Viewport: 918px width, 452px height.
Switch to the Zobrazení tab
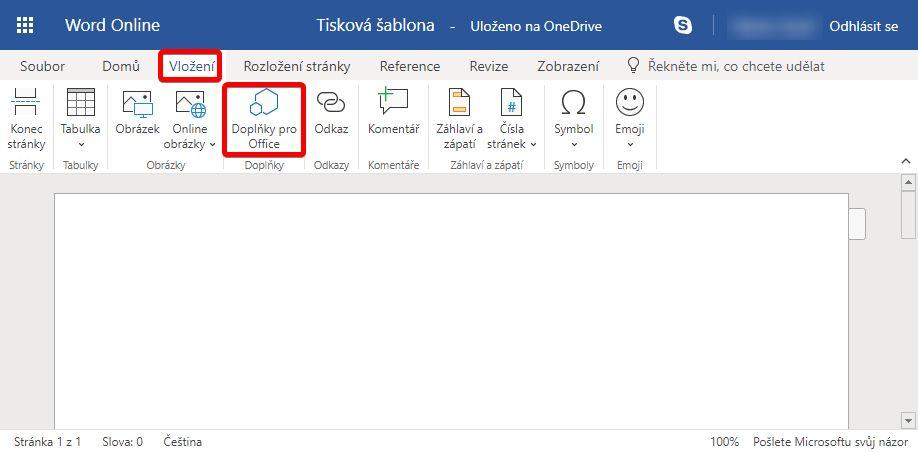(568, 66)
